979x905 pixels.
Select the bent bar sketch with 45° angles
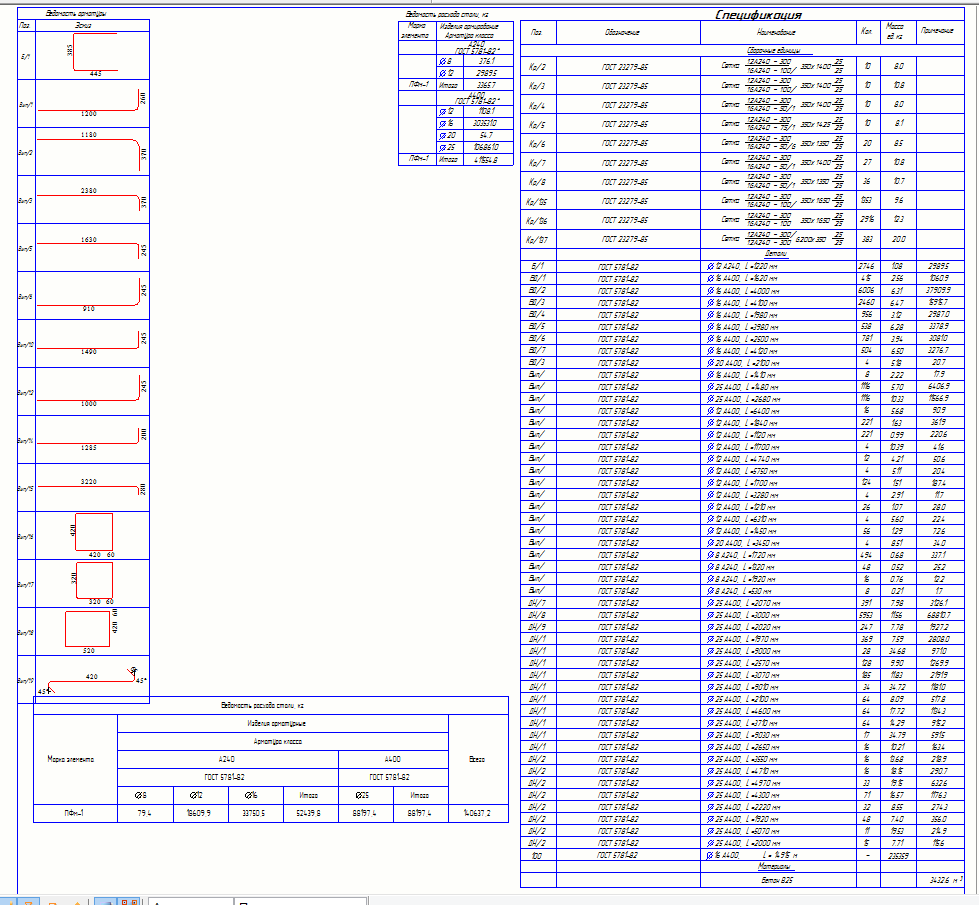click(x=91, y=681)
